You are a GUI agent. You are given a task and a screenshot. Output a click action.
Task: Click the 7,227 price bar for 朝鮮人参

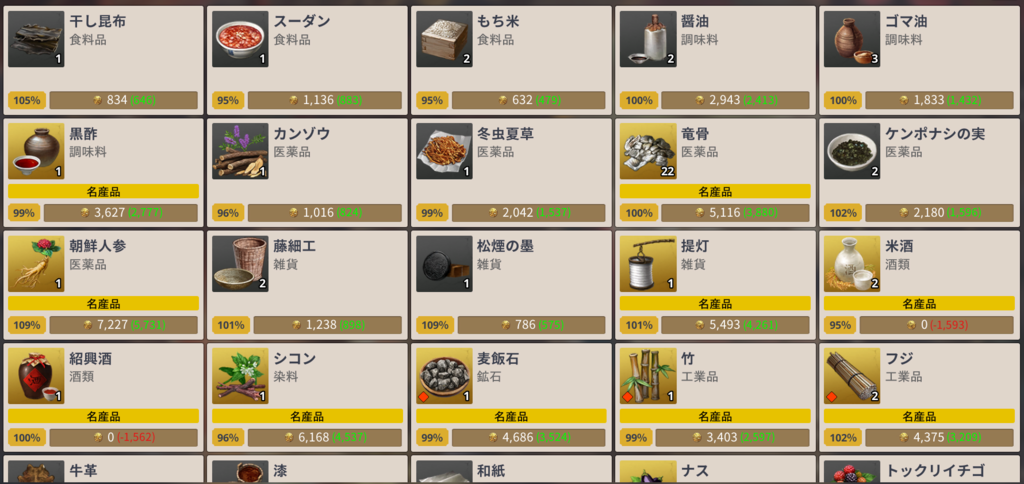[x=123, y=325]
